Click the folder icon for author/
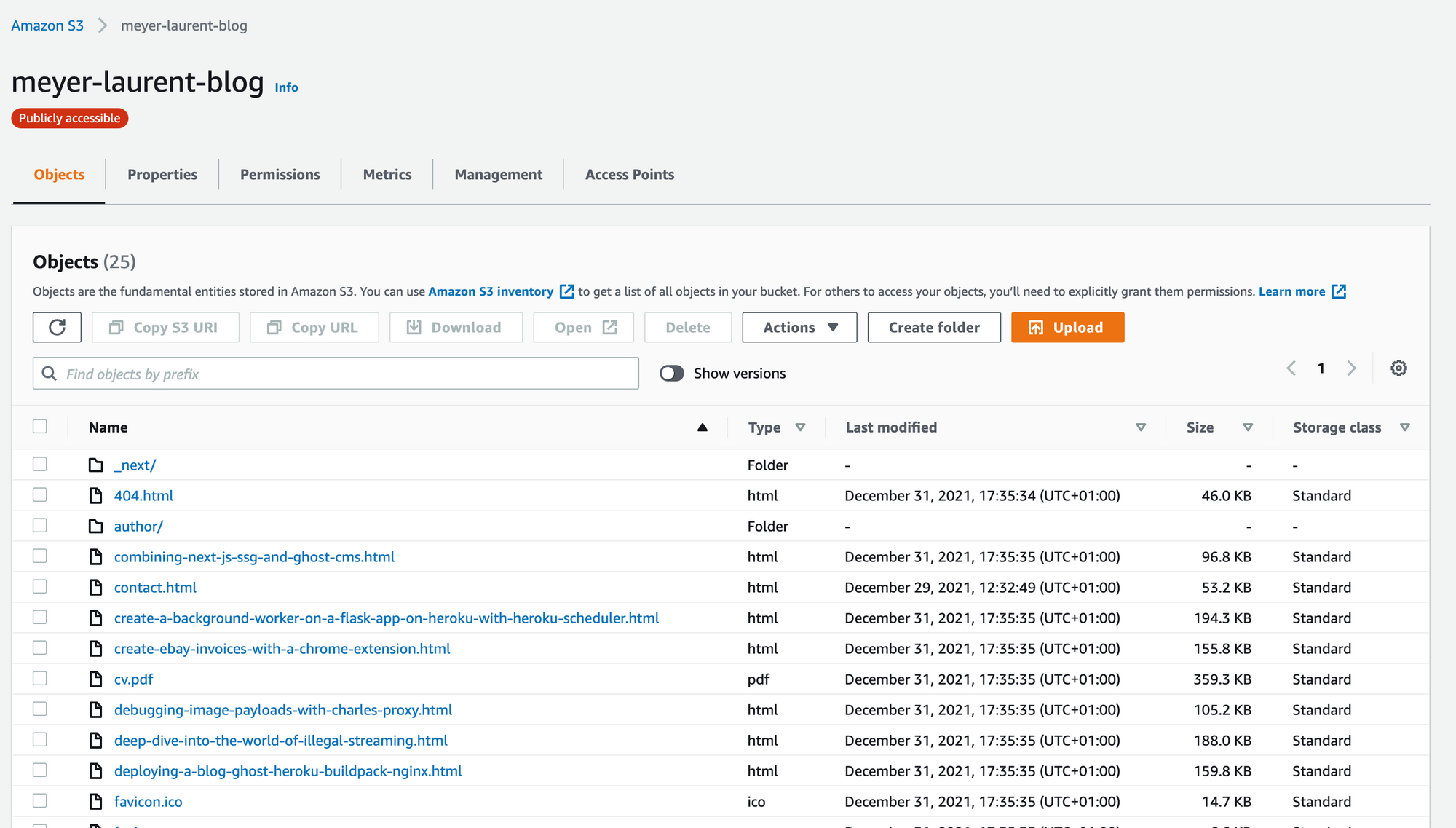The height and width of the screenshot is (828, 1456). click(x=96, y=527)
